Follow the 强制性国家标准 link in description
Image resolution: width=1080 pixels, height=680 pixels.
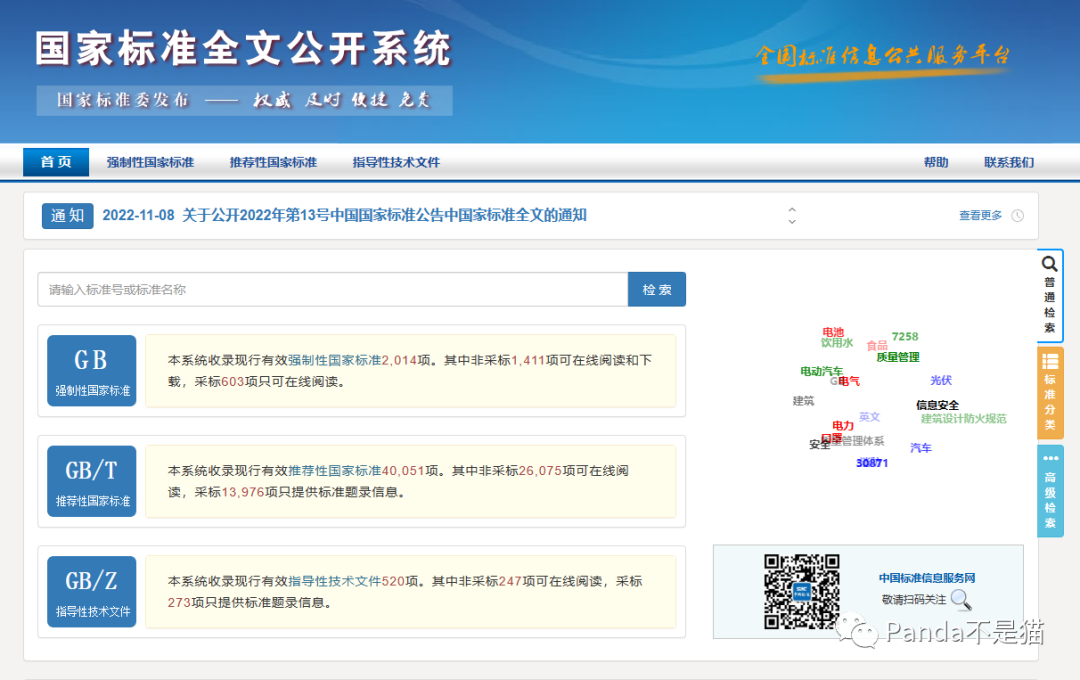pos(334,360)
